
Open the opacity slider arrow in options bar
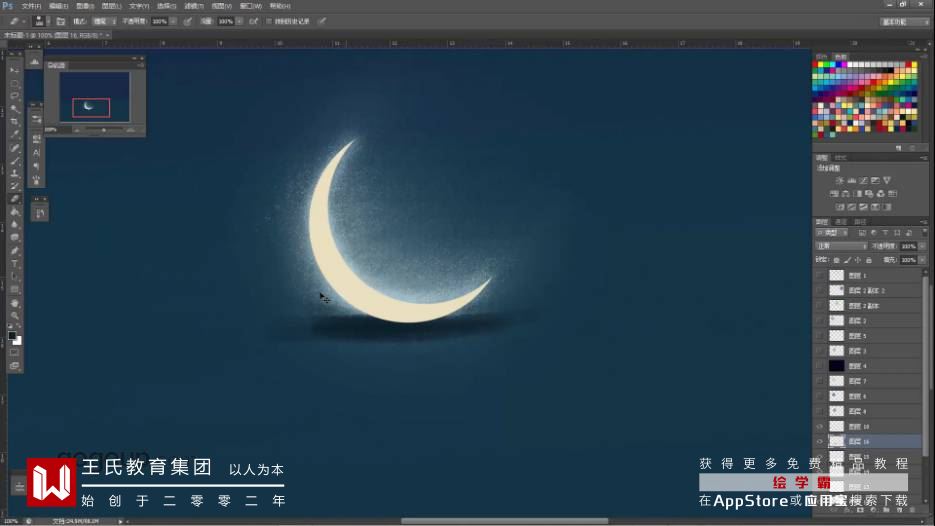click(x=174, y=21)
